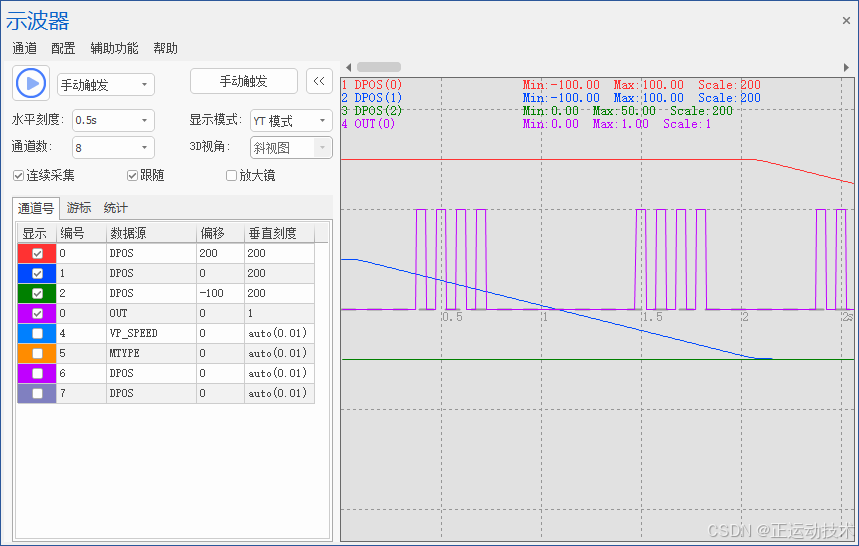Click the offset value -100 for channel 2
Viewport: 859px width, 546px height.
click(x=220, y=294)
